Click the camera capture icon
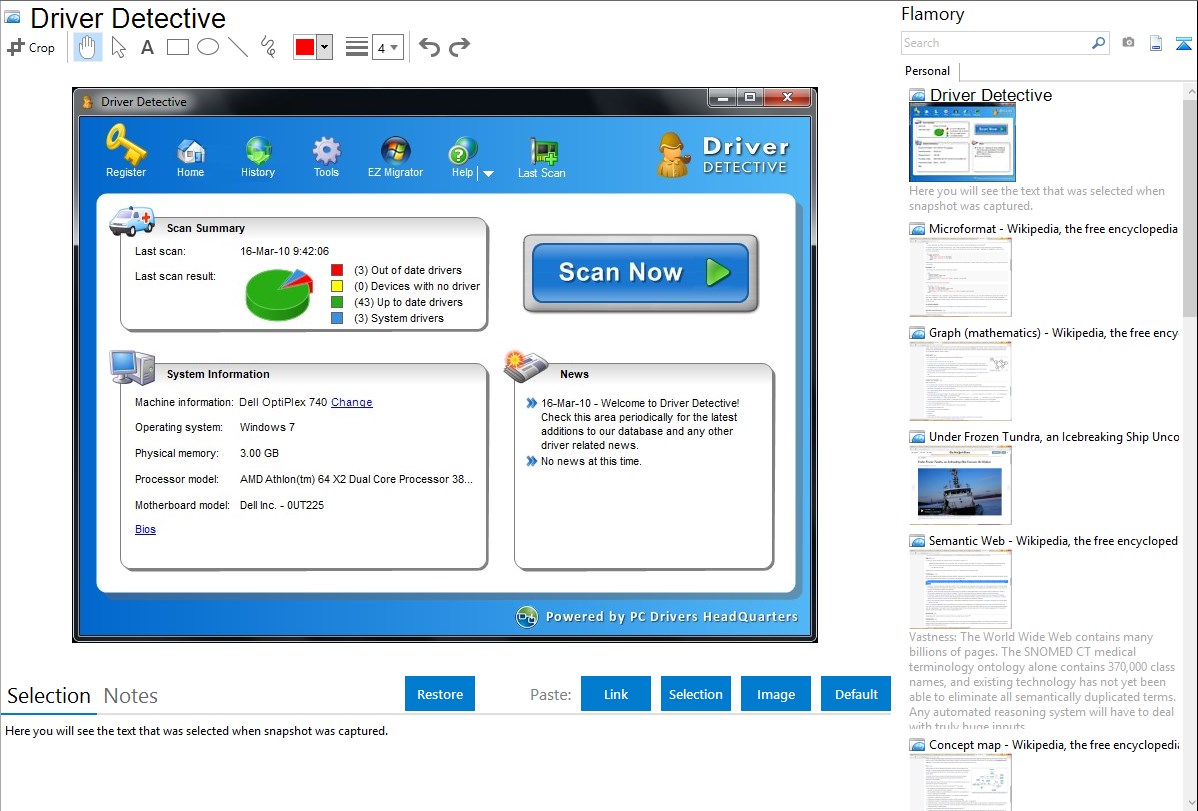 coord(1128,42)
